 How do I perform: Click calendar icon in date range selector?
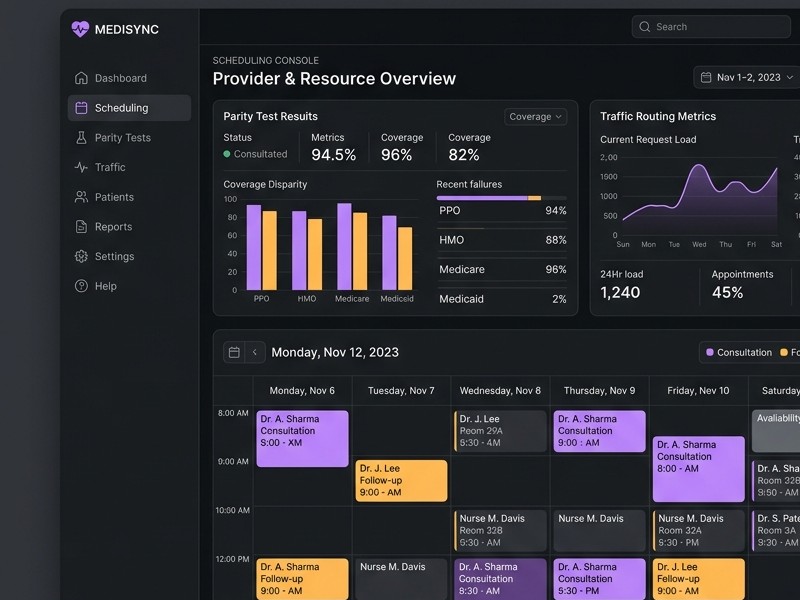[x=706, y=77]
